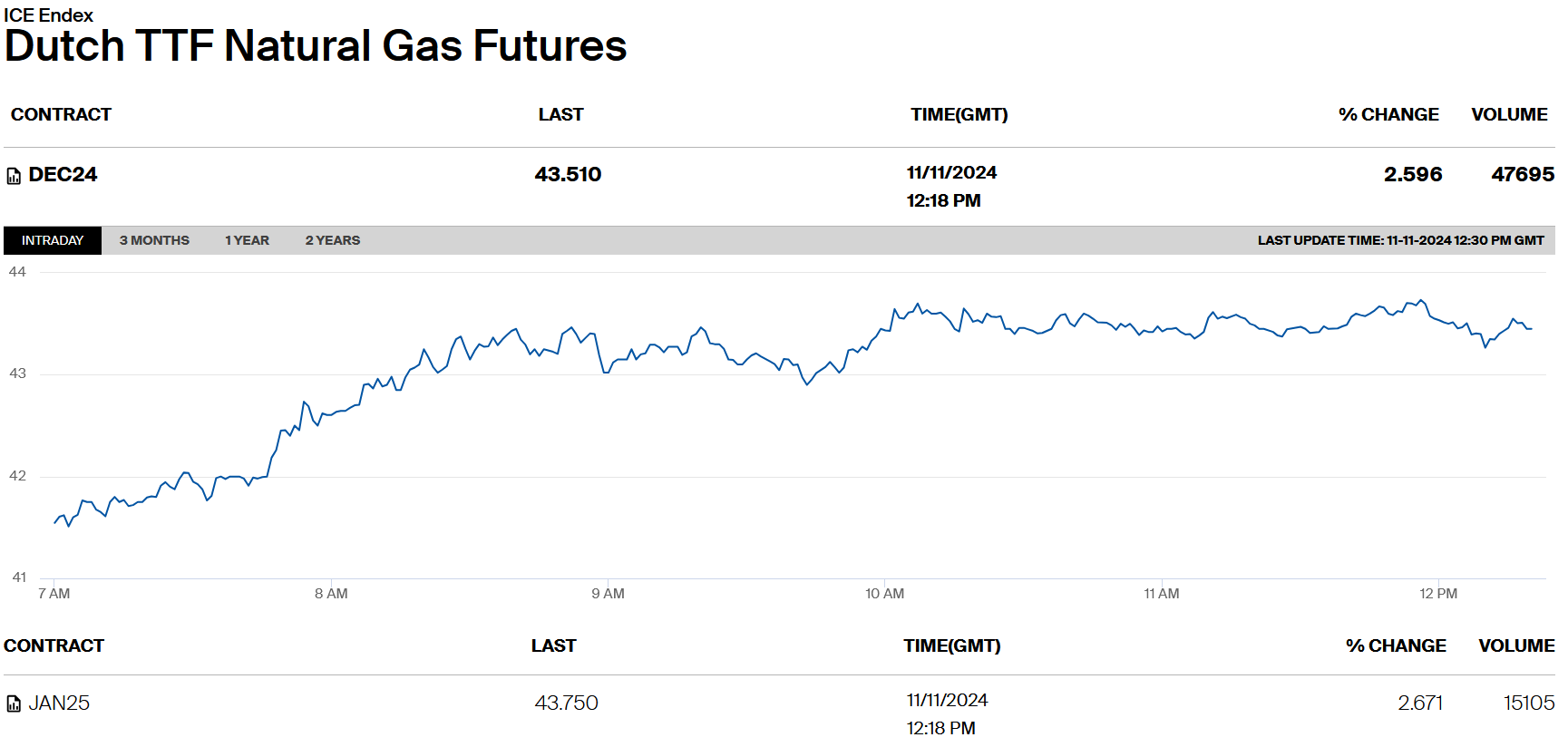Click the ICE Endex label
The width and height of the screenshot is (1568, 747).
pyautogui.click(x=48, y=15)
